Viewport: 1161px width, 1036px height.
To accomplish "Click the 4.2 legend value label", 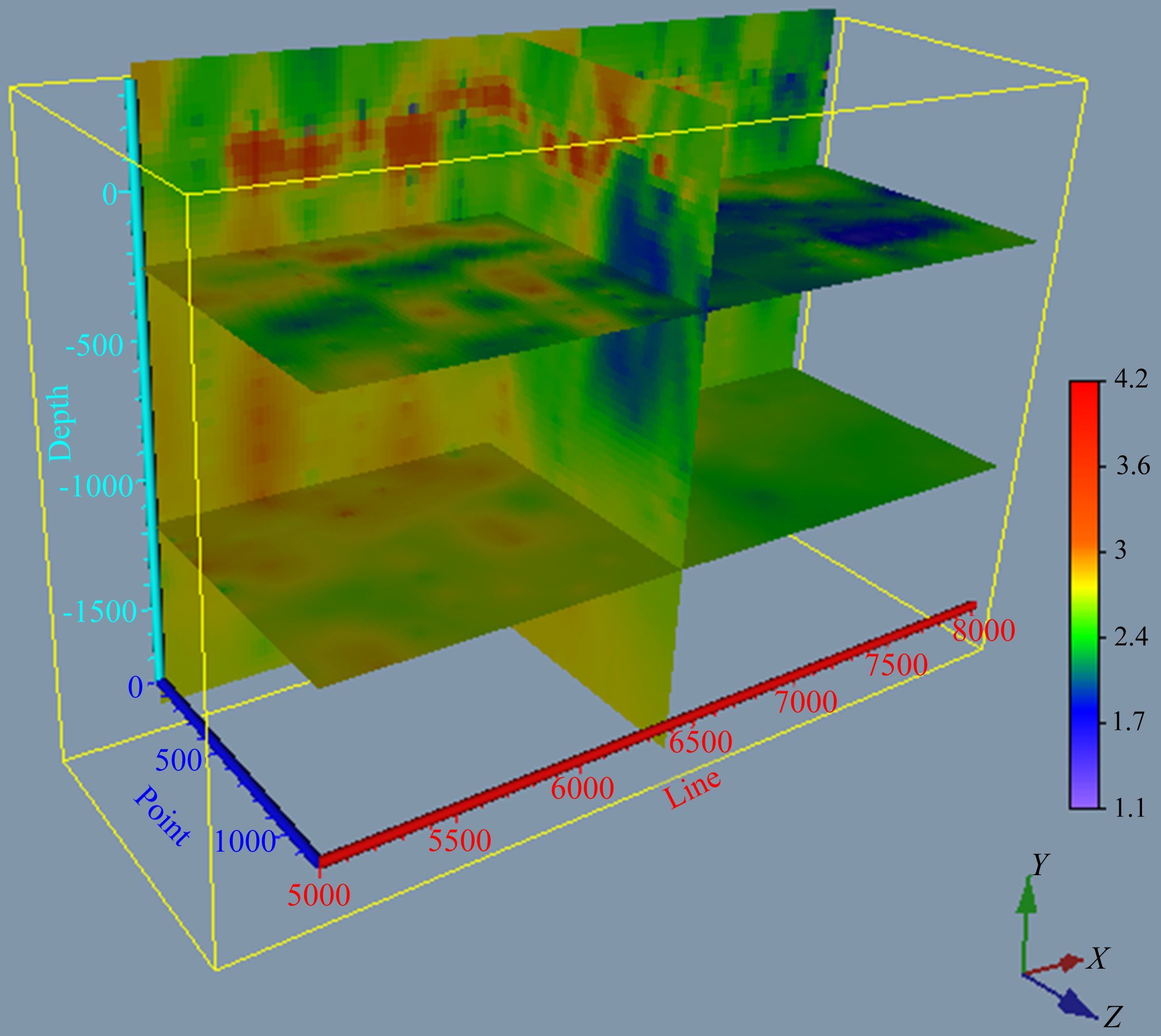I will [1130, 380].
